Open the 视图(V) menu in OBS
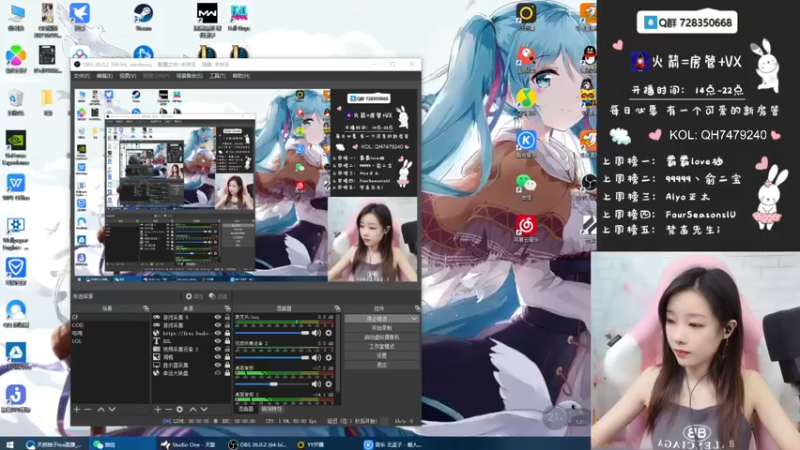Viewport: 800px width, 450px height. coord(128,76)
